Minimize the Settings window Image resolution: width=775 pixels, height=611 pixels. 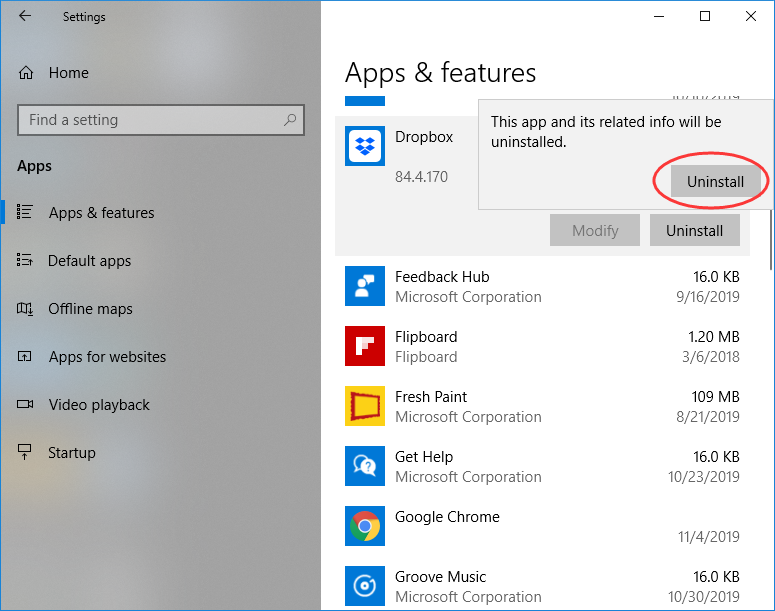[x=659, y=16]
